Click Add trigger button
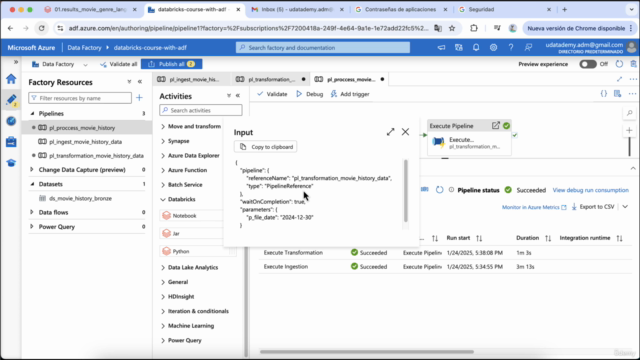The height and width of the screenshot is (360, 640). point(350,94)
